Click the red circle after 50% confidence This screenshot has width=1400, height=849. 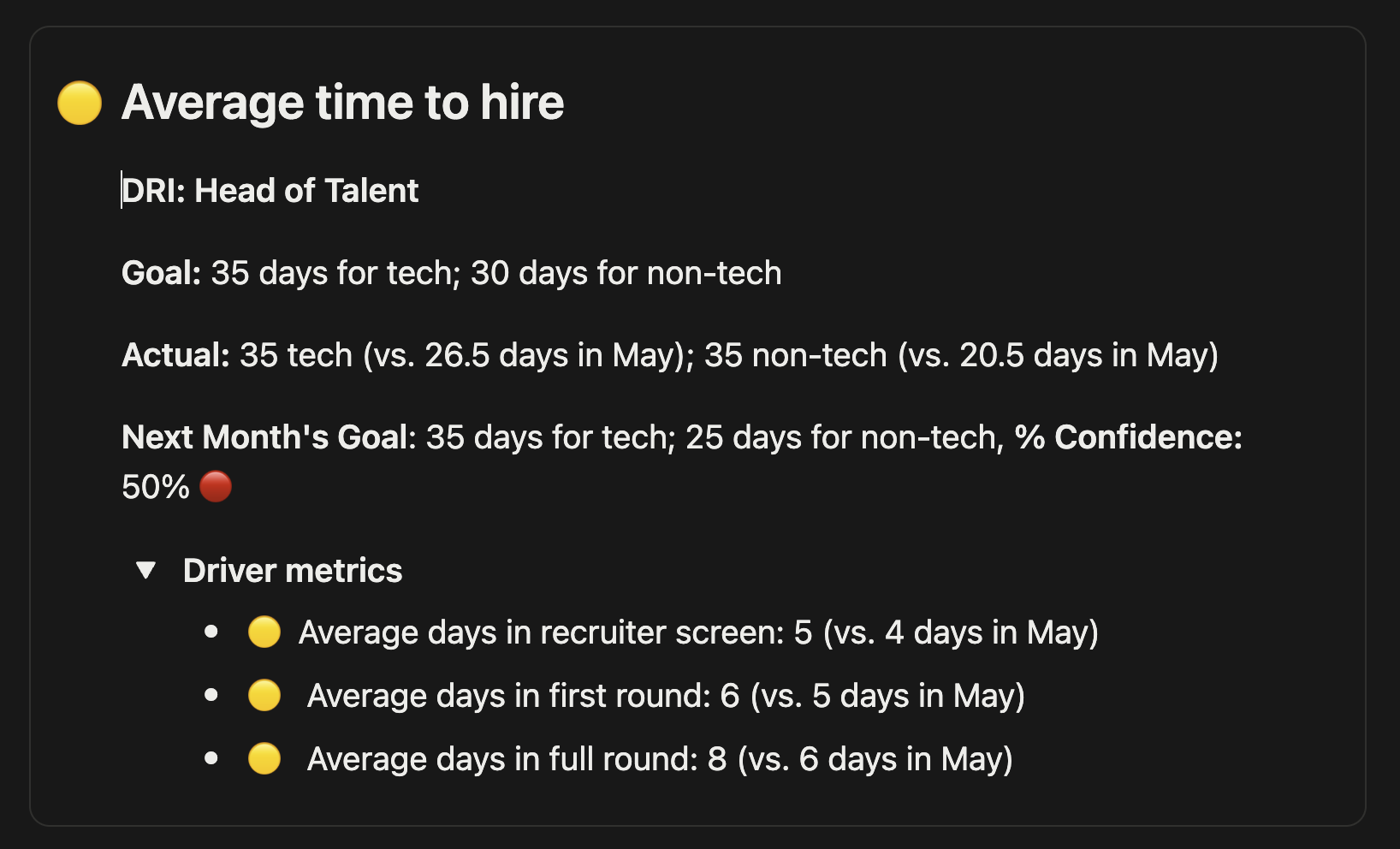[x=216, y=487]
